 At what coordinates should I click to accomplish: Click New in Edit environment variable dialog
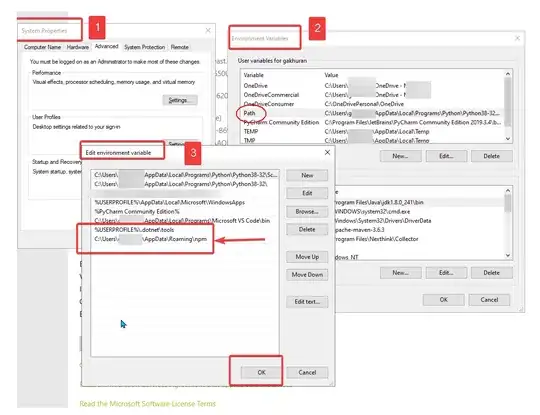[x=307, y=175]
